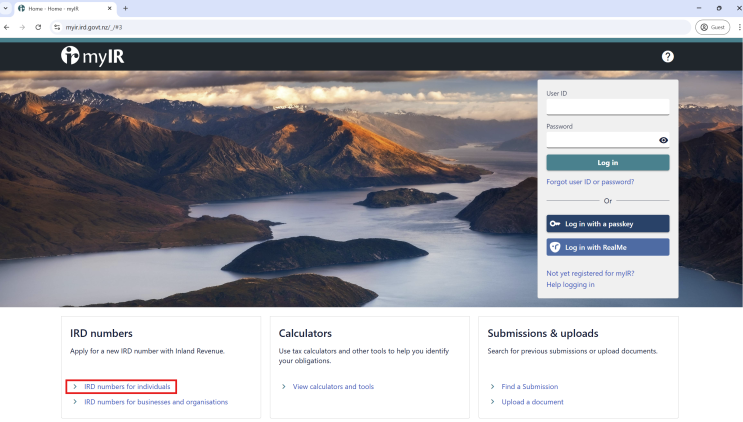743x422 pixels.
Task: Click chevron beside Upload a document
Action: pos(492,402)
